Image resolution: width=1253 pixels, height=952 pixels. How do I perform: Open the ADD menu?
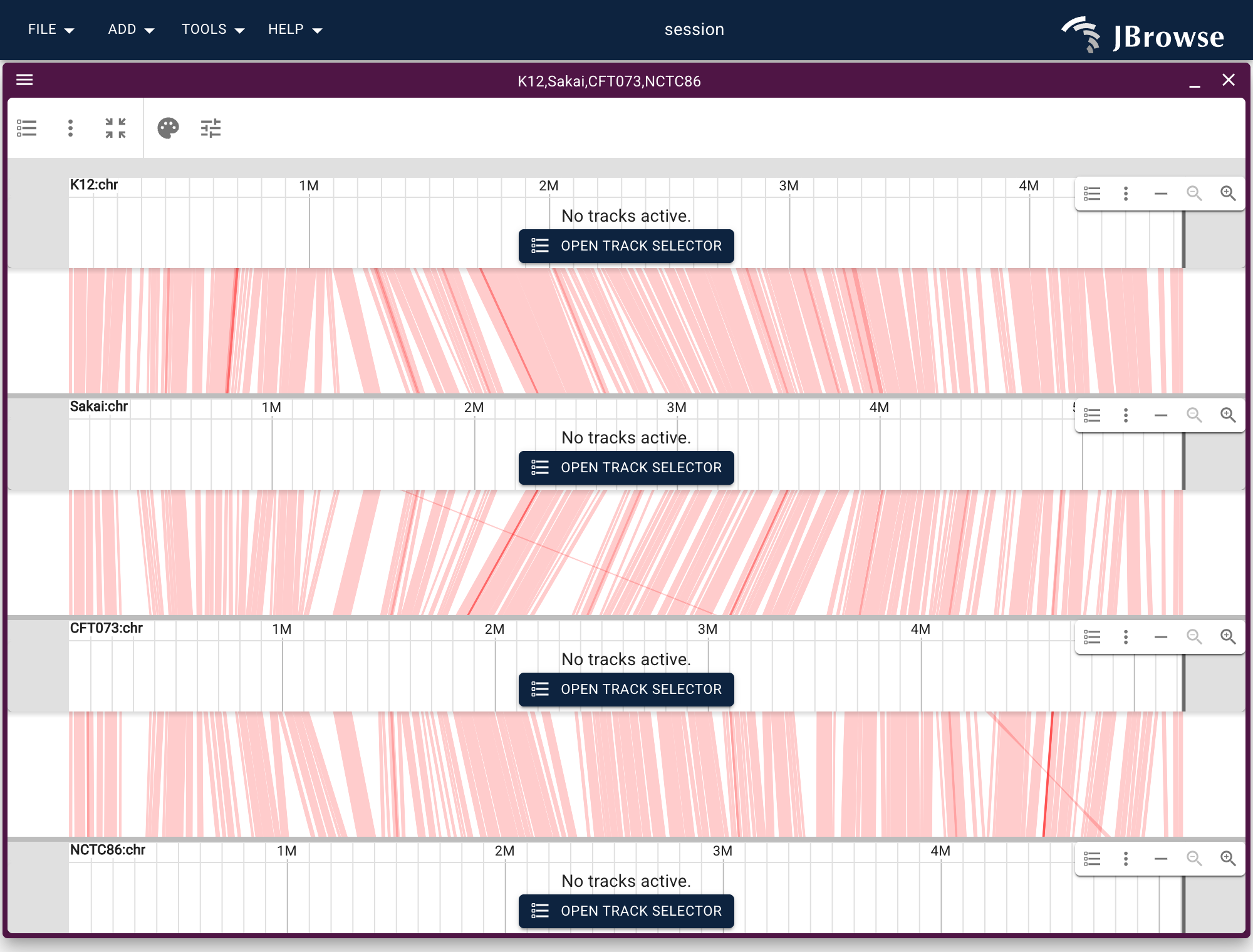[131, 29]
